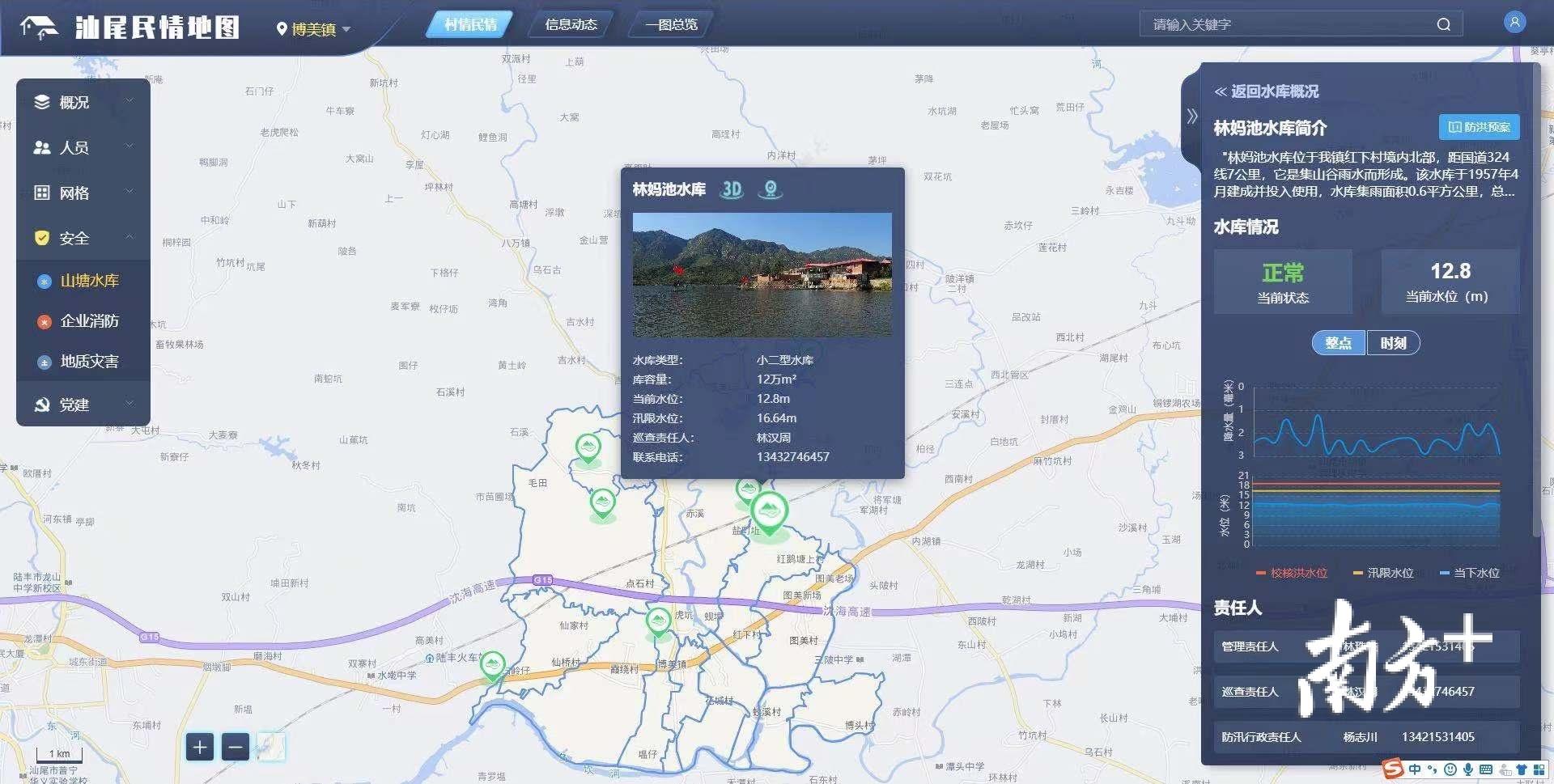Select the 整点 chart mode

1339,343
